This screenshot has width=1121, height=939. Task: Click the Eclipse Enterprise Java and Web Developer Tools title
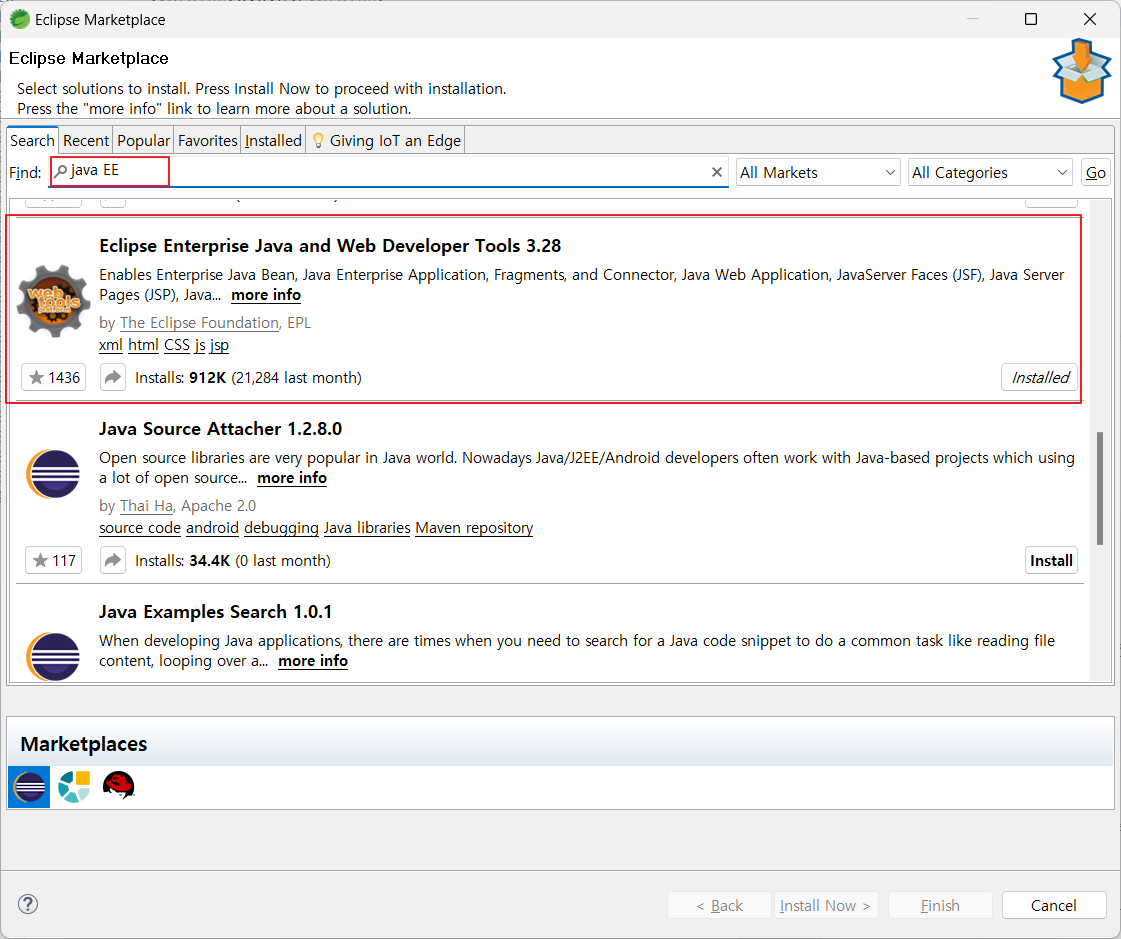point(330,246)
